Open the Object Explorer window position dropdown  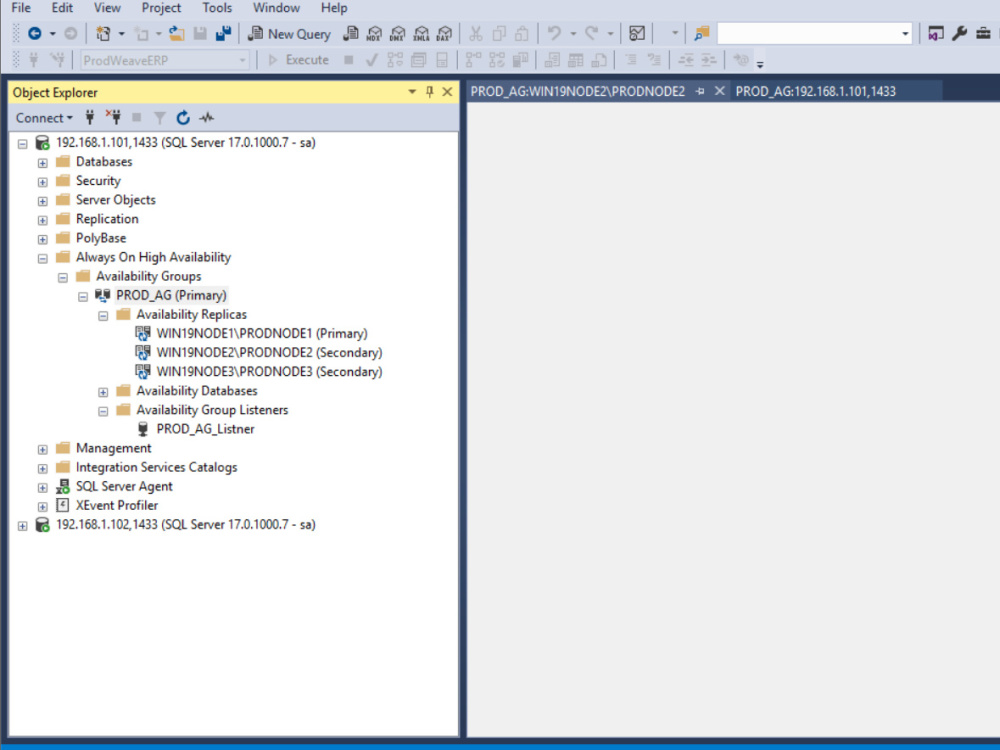[412, 92]
